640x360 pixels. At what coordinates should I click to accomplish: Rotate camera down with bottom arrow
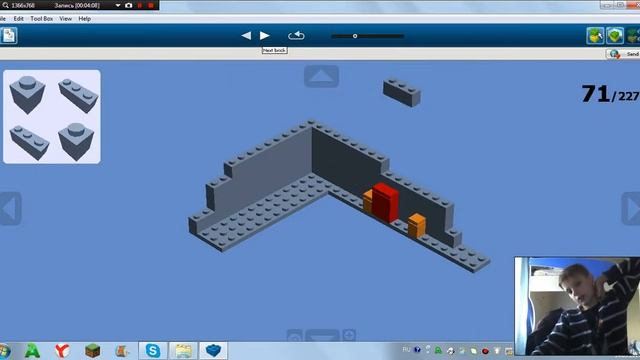(x=322, y=336)
